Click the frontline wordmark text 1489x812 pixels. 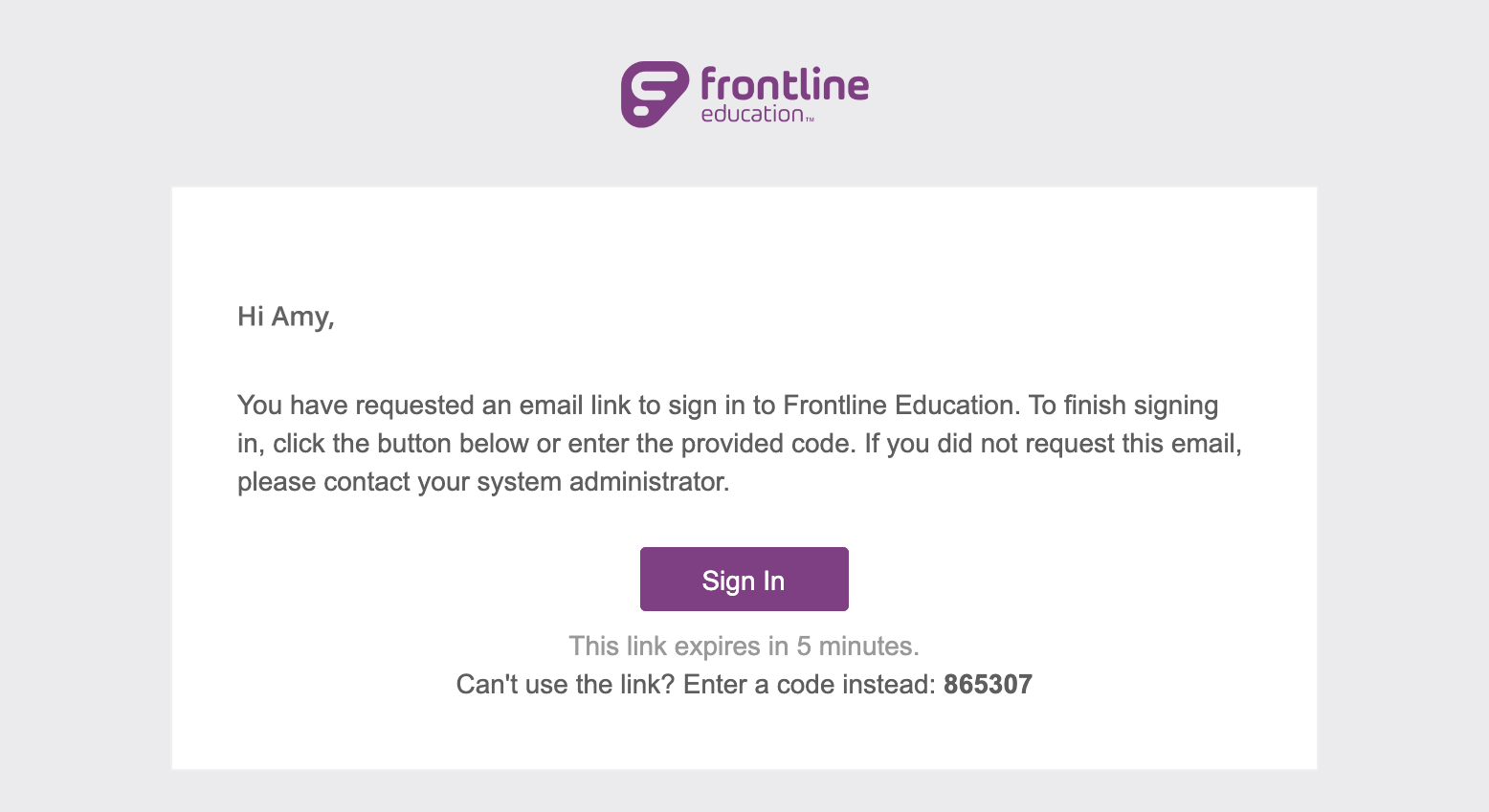(x=783, y=85)
